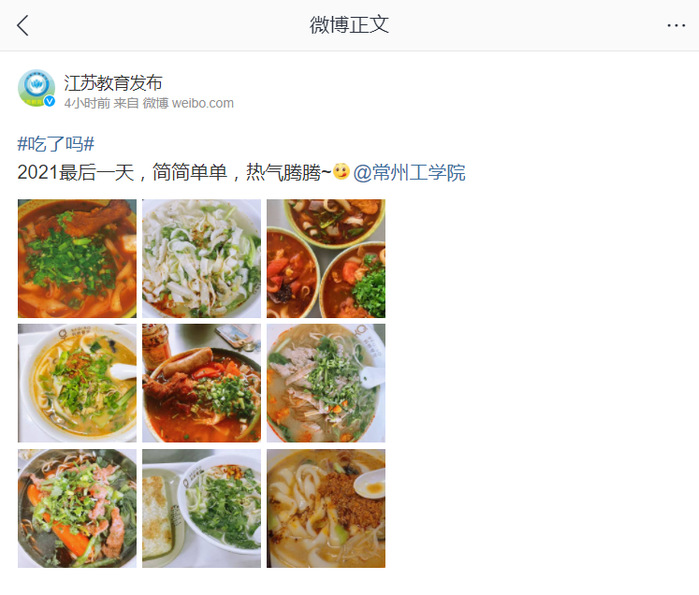The width and height of the screenshot is (699, 595).
Task: Go back using the left arrow icon
Action: point(23,25)
